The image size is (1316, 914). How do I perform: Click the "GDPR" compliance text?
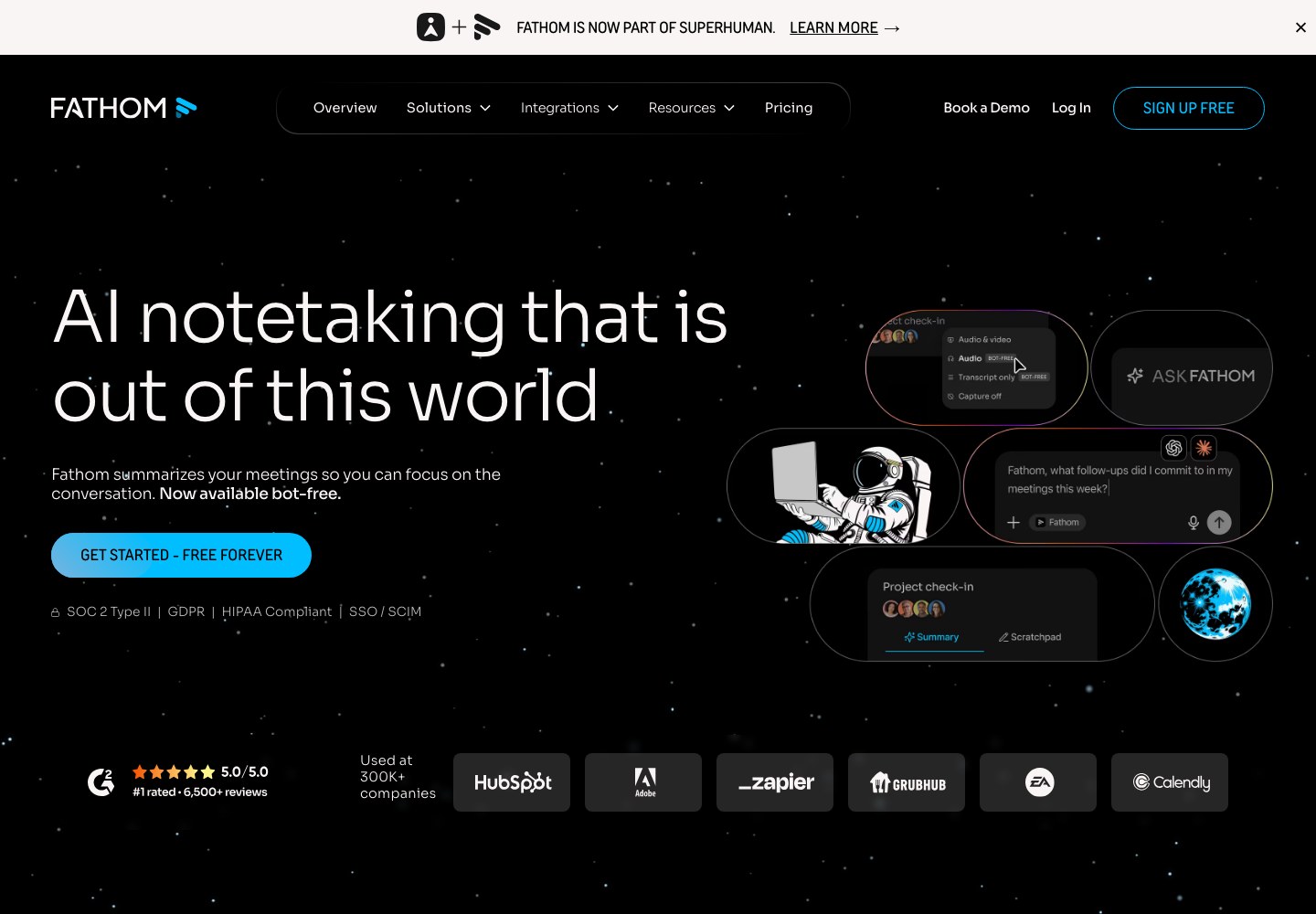click(x=186, y=611)
